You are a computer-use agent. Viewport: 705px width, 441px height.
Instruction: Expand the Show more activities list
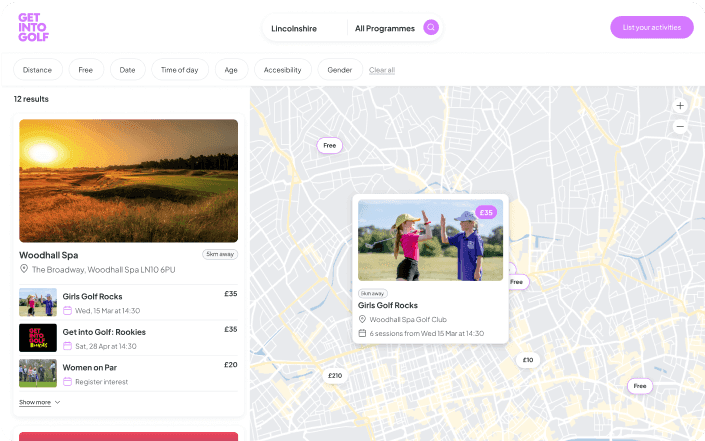pos(40,402)
